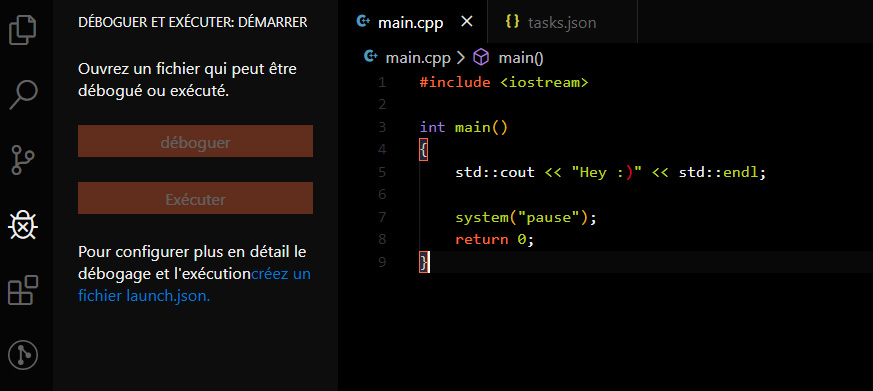
Task: Click line number 9 in gutter
Action: [381, 262]
